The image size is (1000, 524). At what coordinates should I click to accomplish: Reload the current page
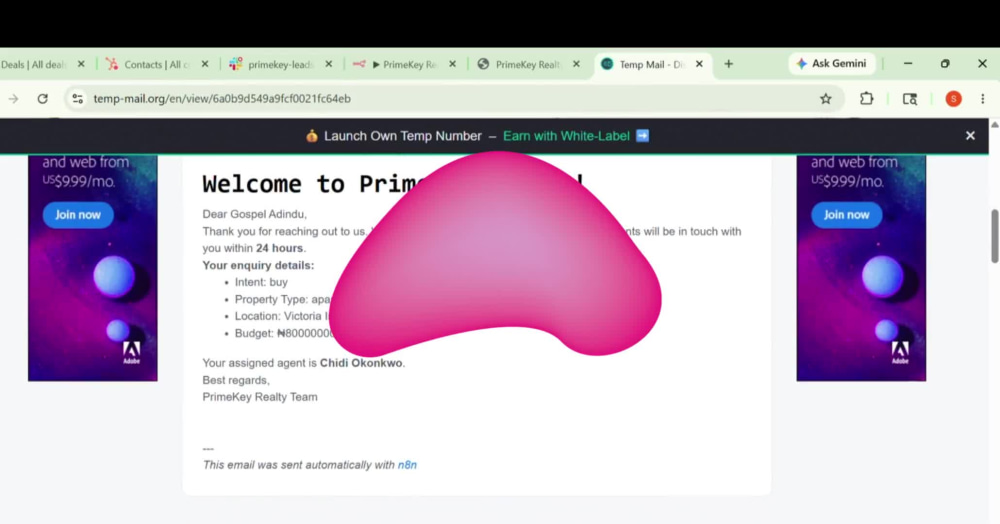43,99
